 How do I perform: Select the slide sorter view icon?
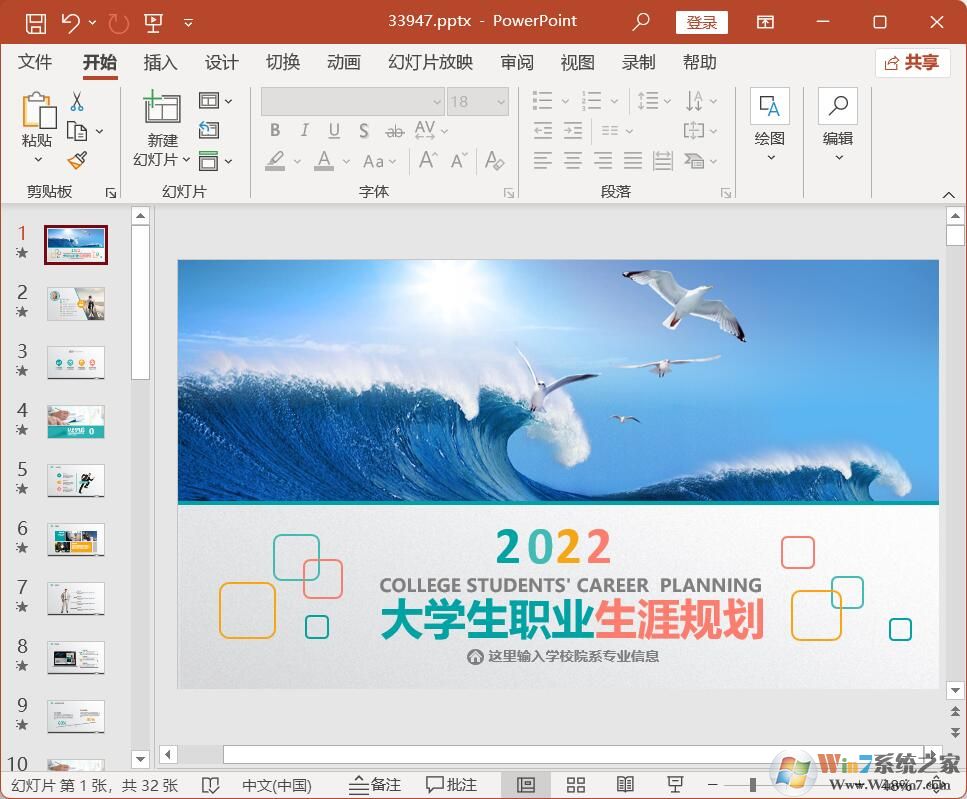click(x=575, y=784)
